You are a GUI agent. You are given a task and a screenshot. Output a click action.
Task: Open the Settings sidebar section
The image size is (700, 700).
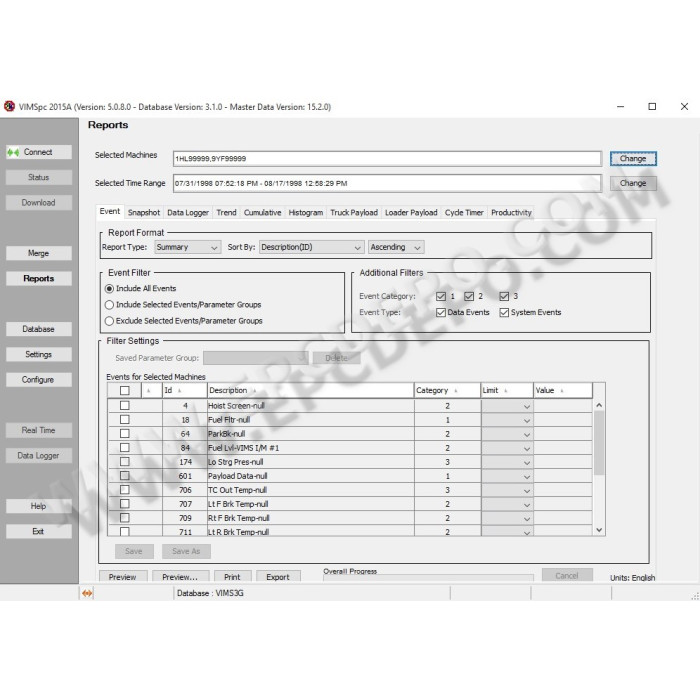coord(38,354)
